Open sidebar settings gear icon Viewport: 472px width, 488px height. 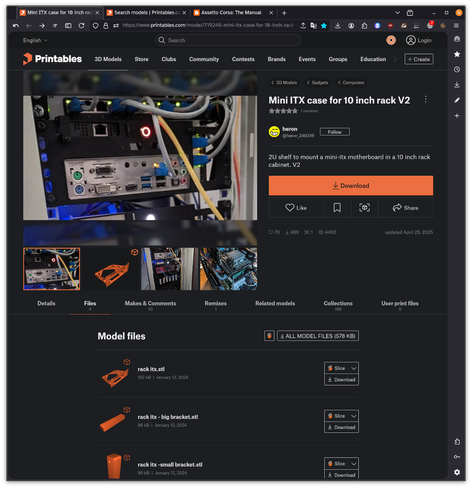coord(457,472)
